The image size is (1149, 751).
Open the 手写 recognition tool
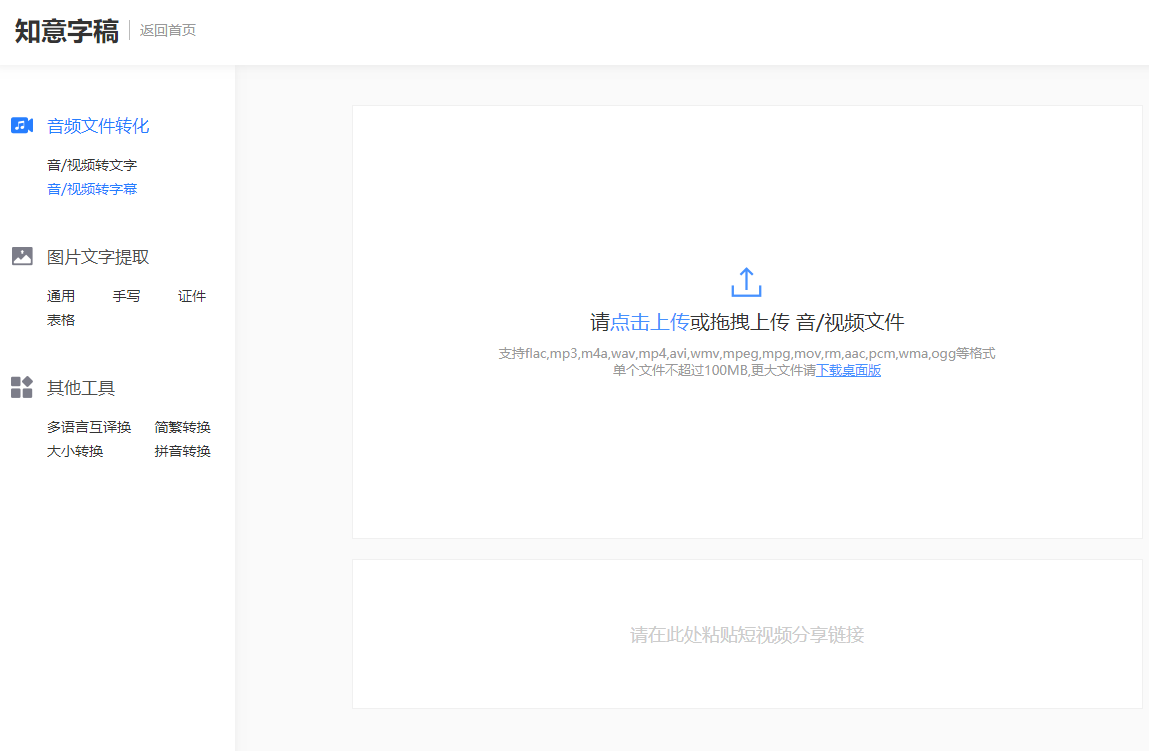pos(126,295)
